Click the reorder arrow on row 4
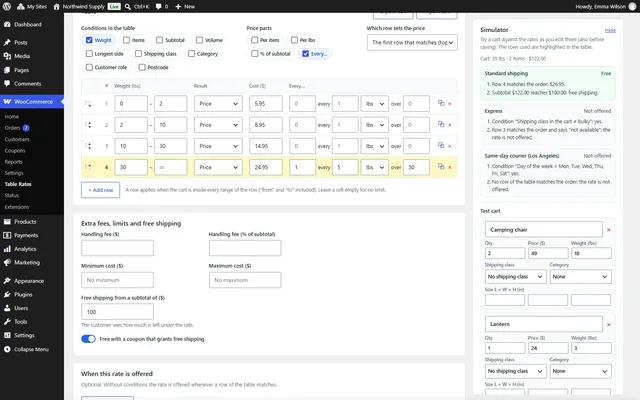Screen dimensions: 640x400 coord(88,167)
